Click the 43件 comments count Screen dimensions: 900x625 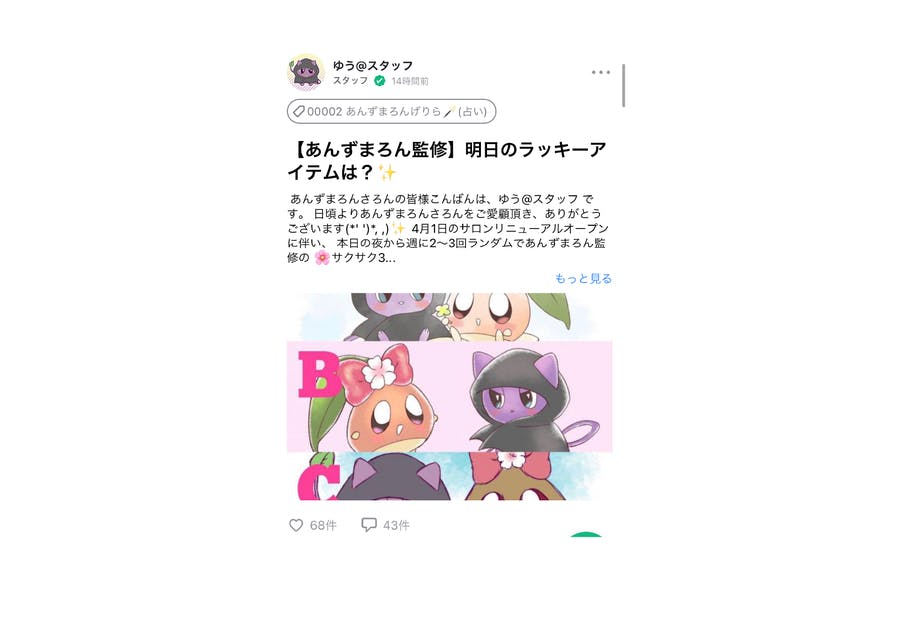point(396,525)
